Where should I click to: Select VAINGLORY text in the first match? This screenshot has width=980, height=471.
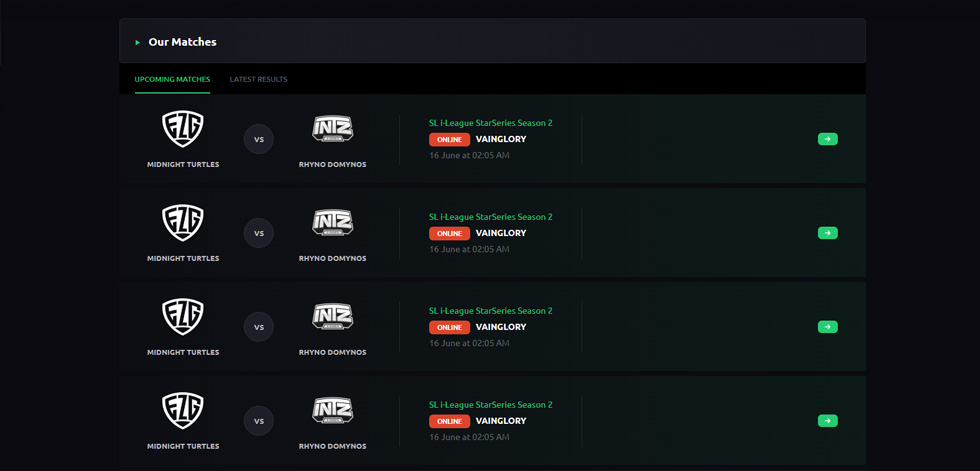(501, 139)
